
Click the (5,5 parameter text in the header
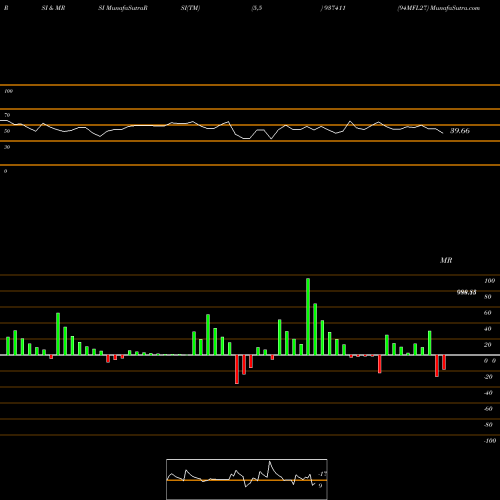click(x=257, y=8)
